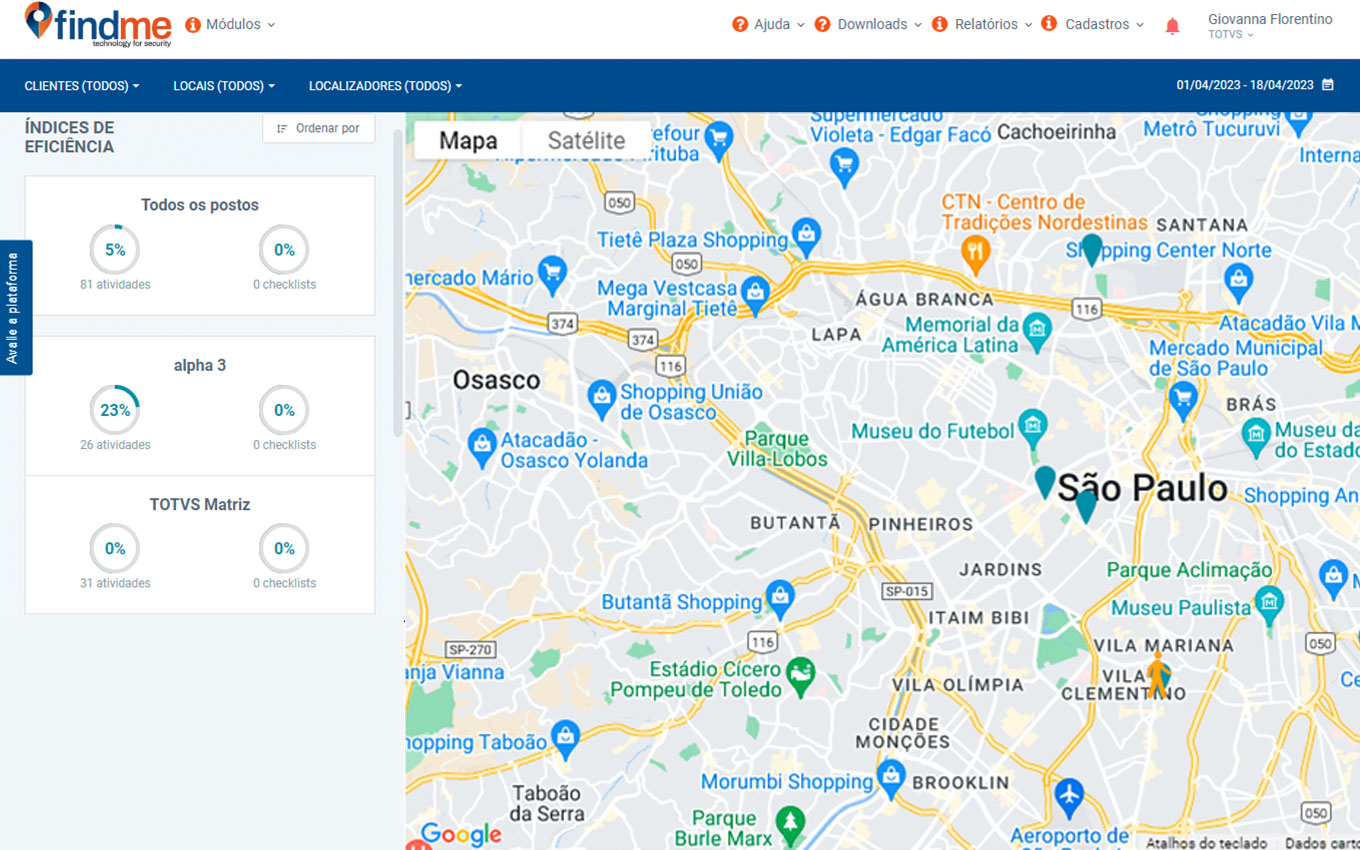Open the Giovanna Florentino user profile

coord(1269,26)
